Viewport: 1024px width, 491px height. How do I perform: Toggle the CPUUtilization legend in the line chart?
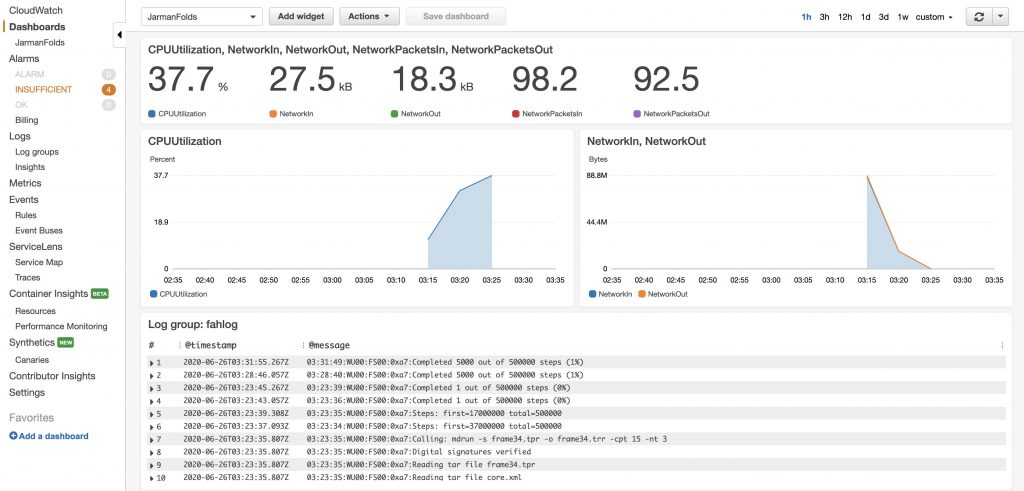point(178,294)
